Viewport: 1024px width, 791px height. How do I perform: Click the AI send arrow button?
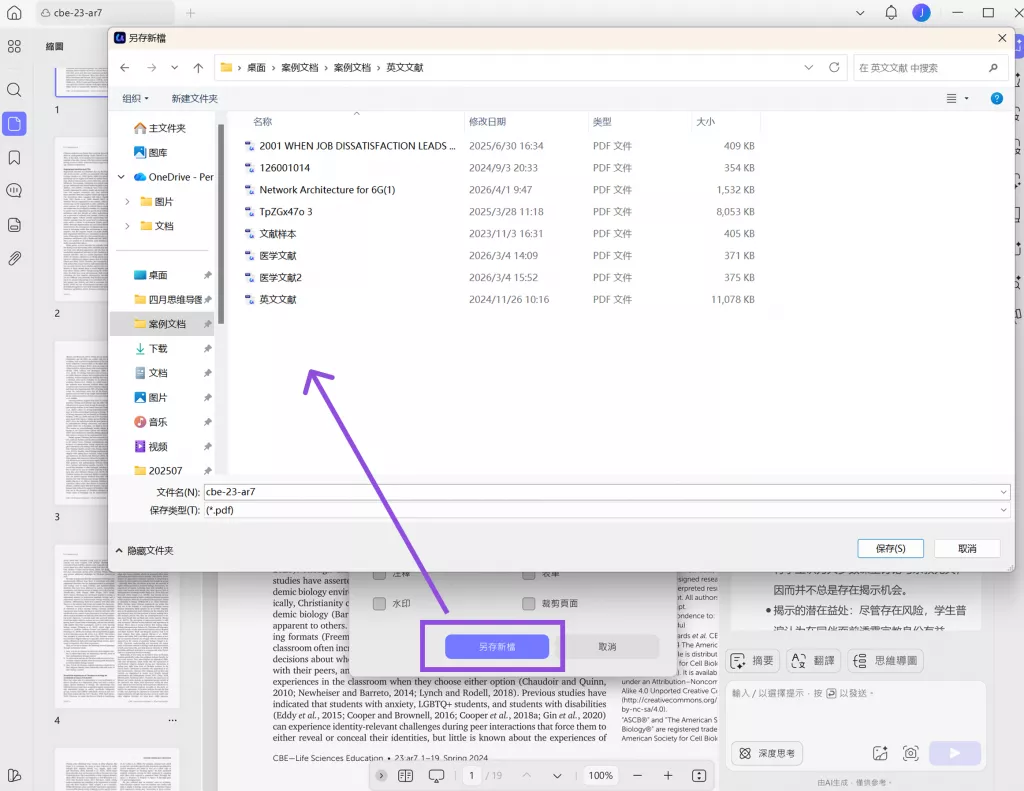[x=955, y=753]
